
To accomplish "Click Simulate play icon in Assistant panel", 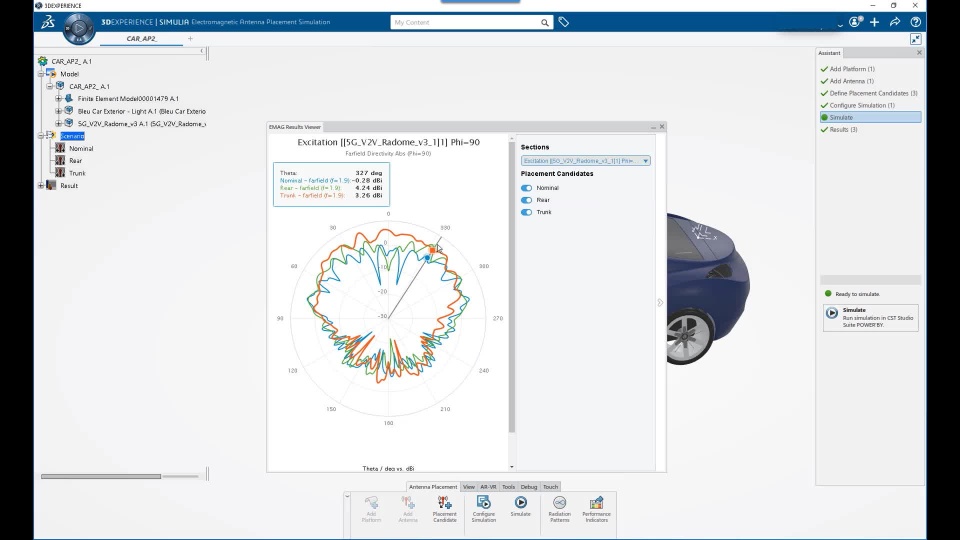I will click(x=831, y=313).
